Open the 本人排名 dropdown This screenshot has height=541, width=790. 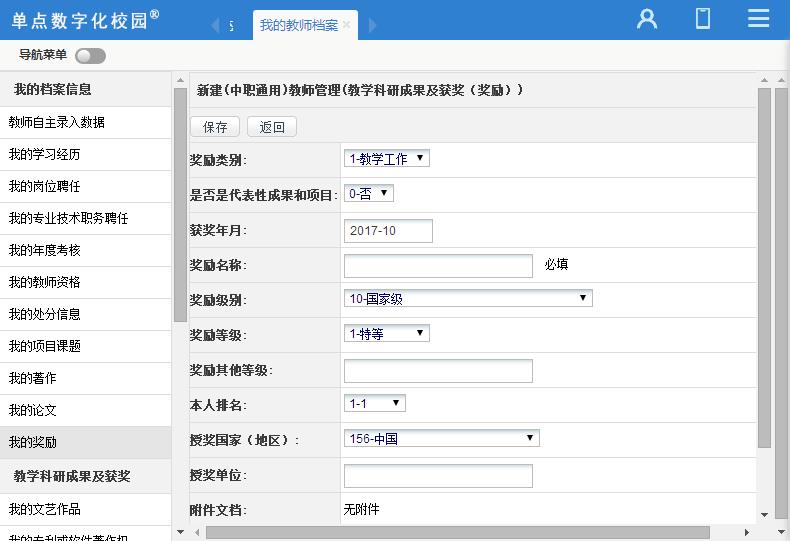(x=375, y=403)
